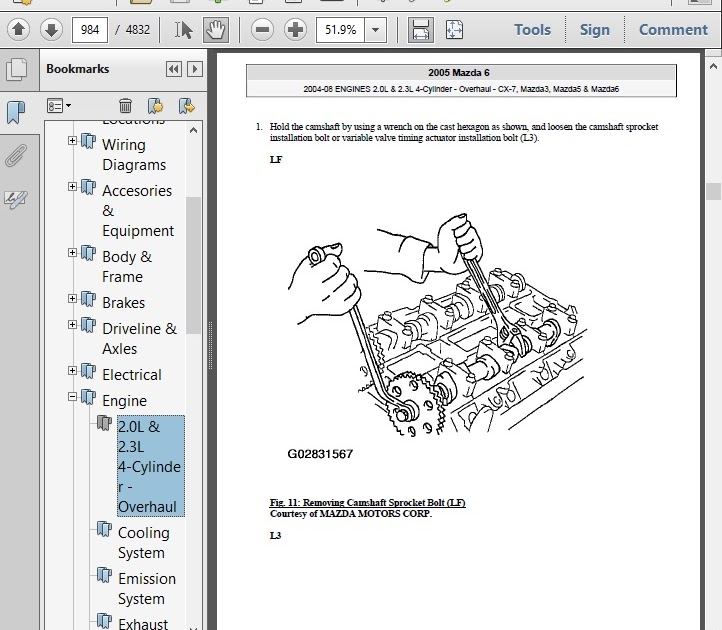Open Emission System bookmark
Viewport: 722px width, 630px height.
(147, 589)
